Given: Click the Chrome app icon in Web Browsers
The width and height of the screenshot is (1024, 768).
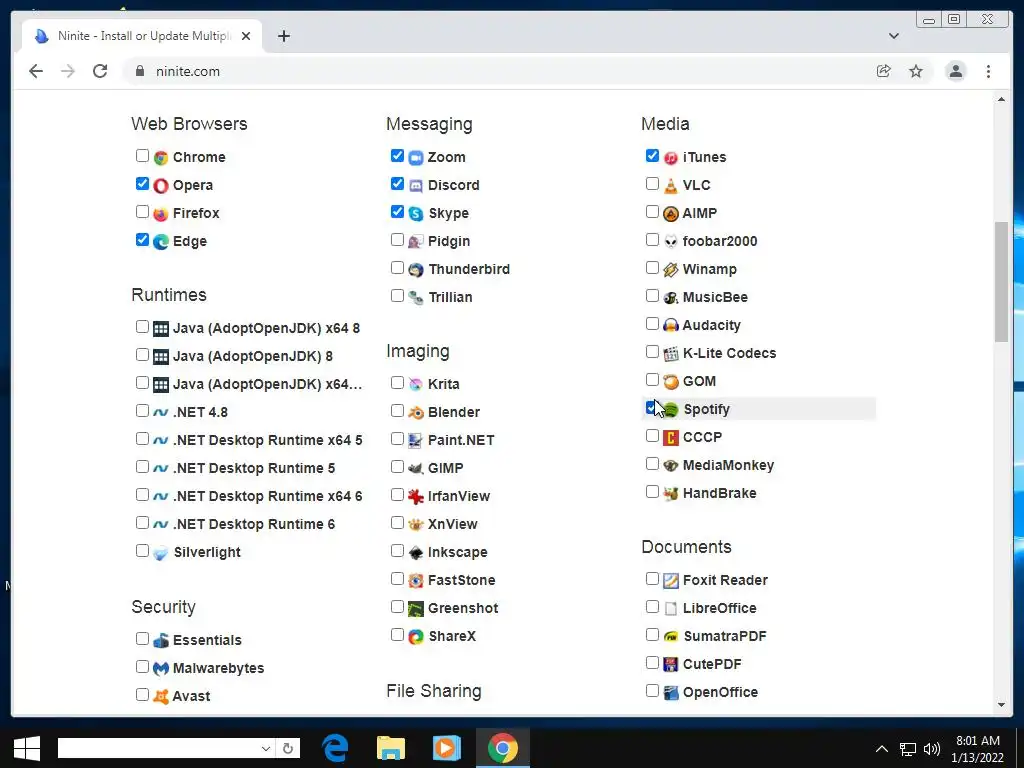Looking at the screenshot, I should click(x=161, y=157).
